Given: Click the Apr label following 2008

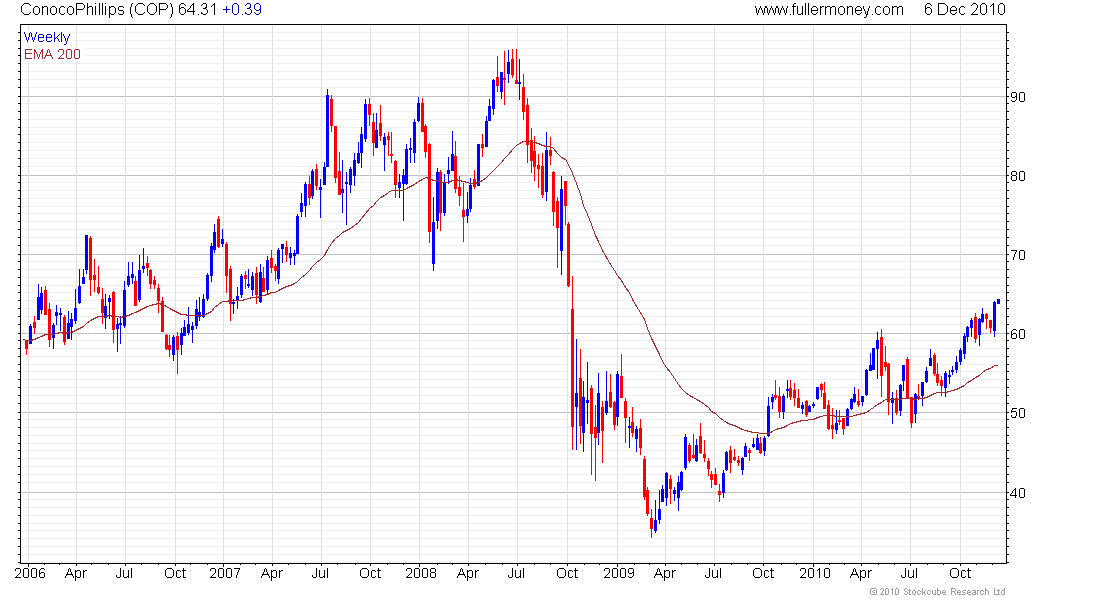Looking at the screenshot, I should click(x=468, y=573).
